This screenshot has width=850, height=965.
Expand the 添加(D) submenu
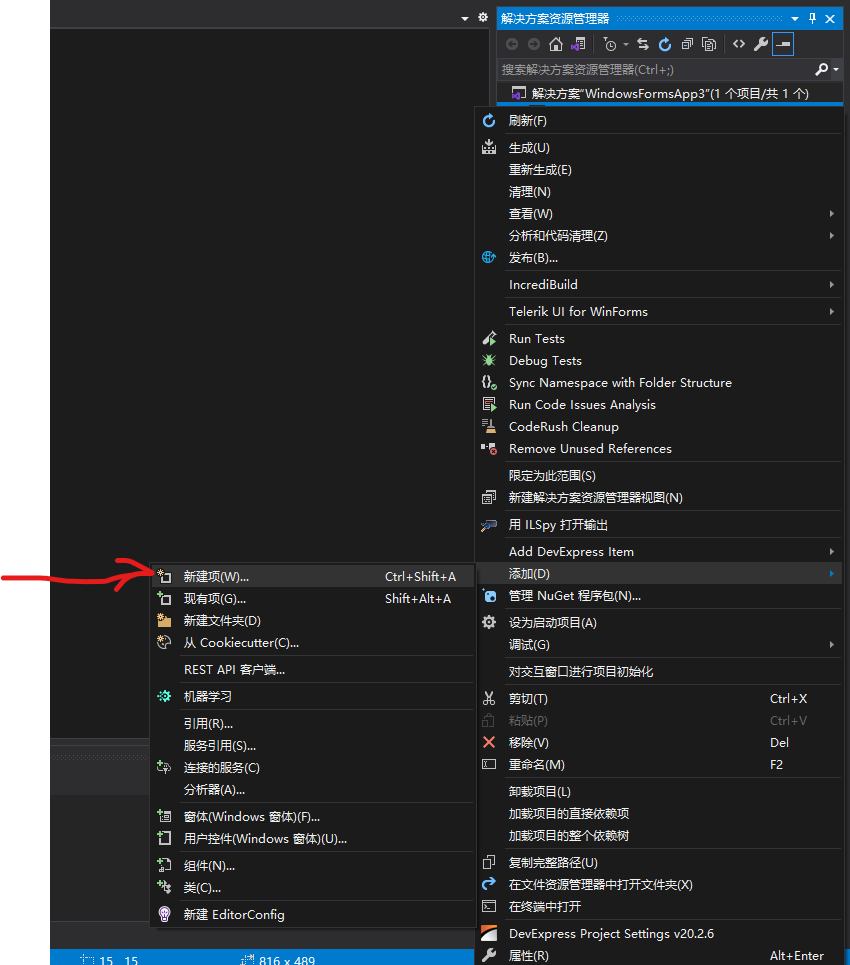click(x=659, y=574)
